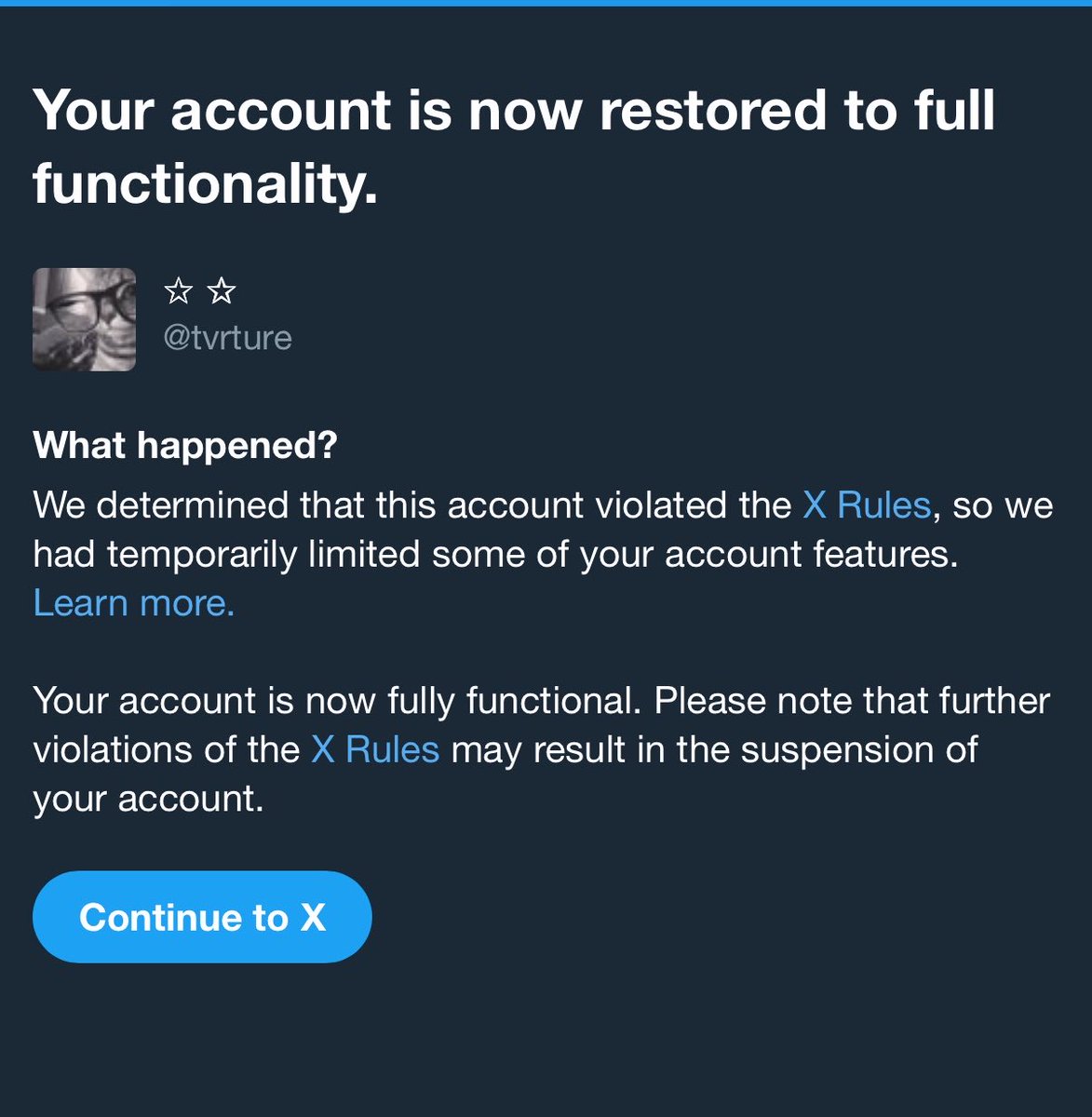Open X Rules link before 'may result'
Screen dimensions: 1092x1117
point(375,749)
